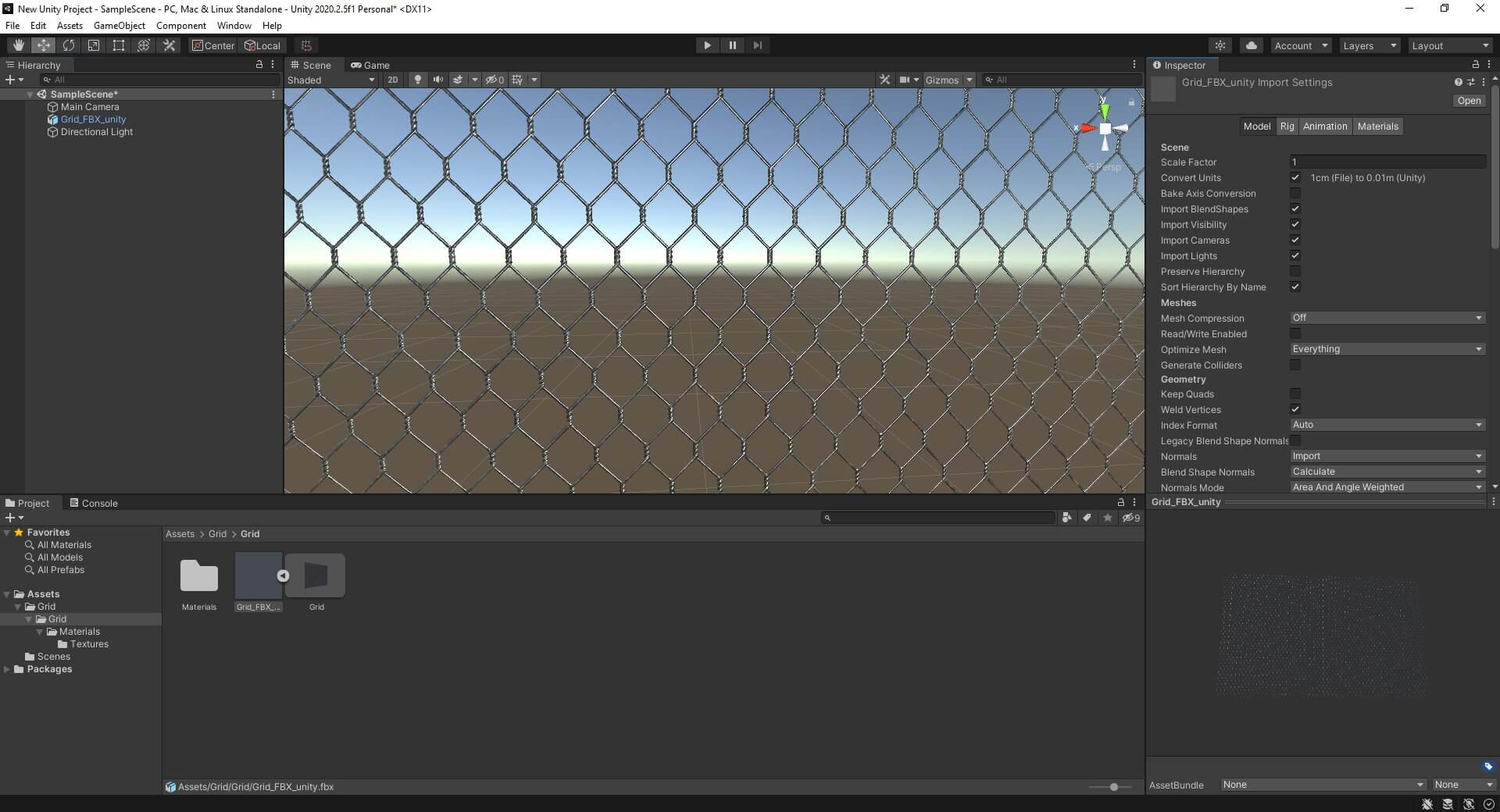The width and height of the screenshot is (1500, 812).
Task: Enable Generate Colliders checkbox
Action: tap(1295, 365)
